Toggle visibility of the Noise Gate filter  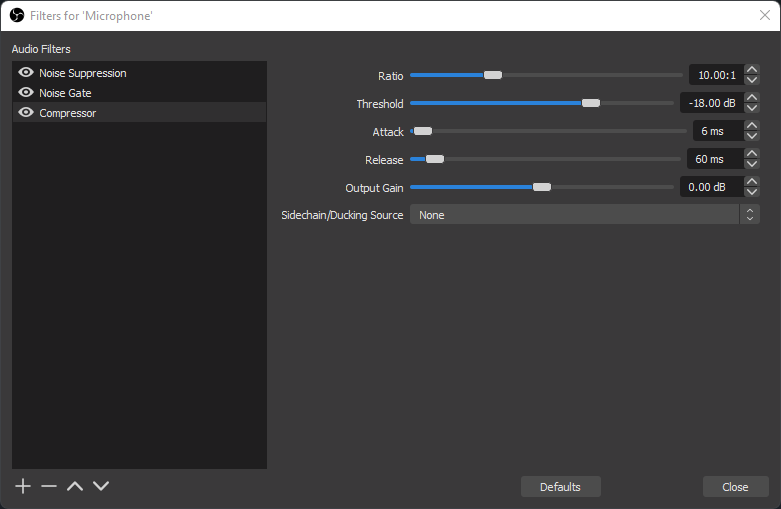(26, 93)
